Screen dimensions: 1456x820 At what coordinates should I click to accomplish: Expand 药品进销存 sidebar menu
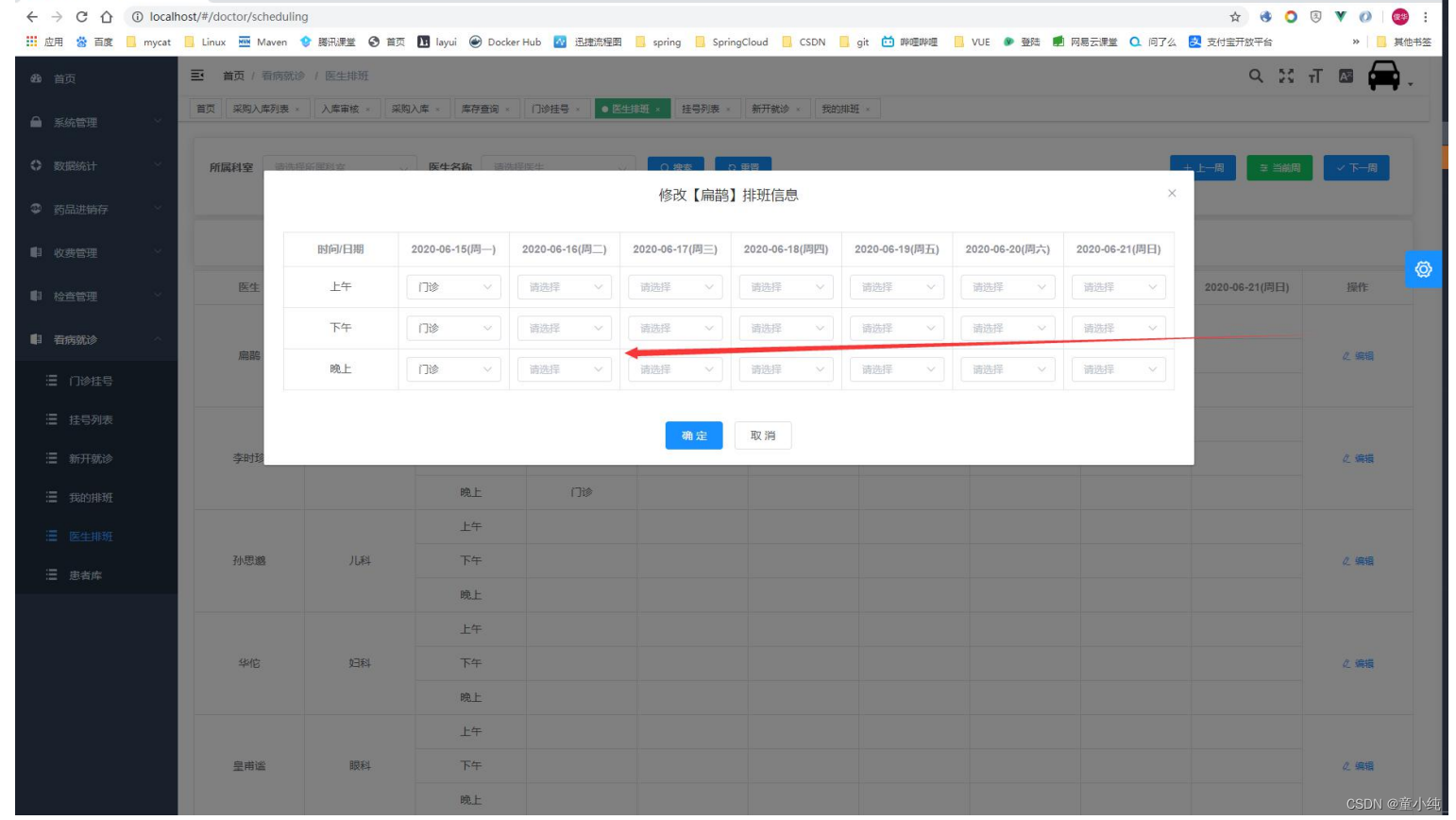click(x=96, y=209)
